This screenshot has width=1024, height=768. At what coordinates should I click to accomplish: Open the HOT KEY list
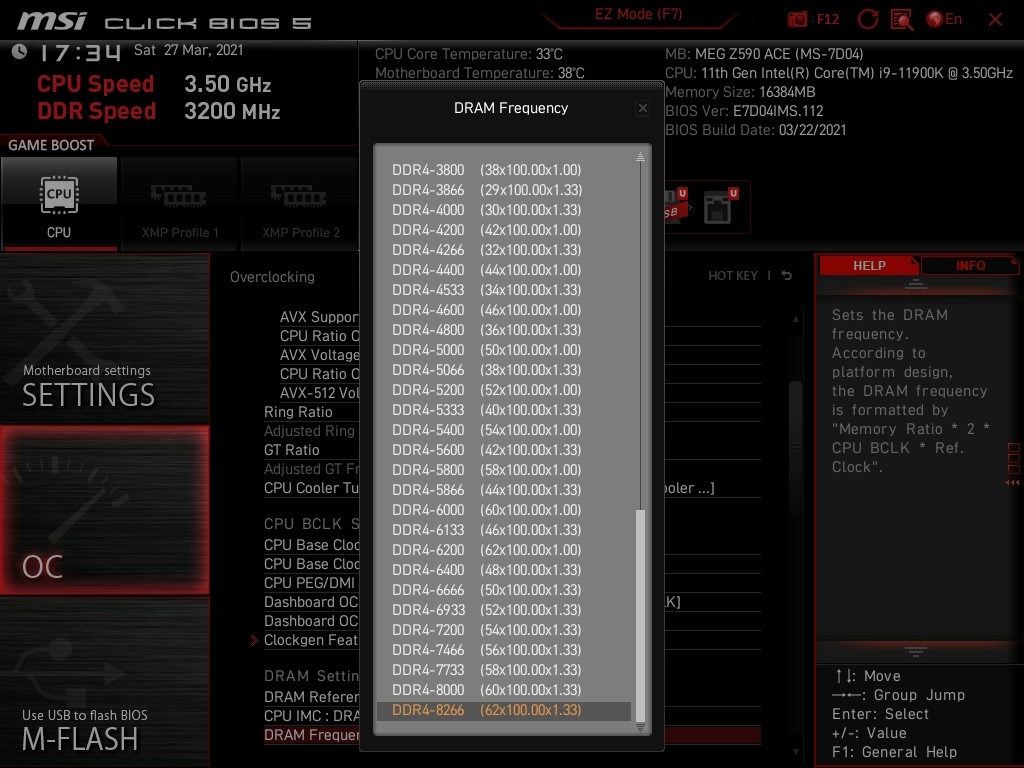[x=733, y=276]
